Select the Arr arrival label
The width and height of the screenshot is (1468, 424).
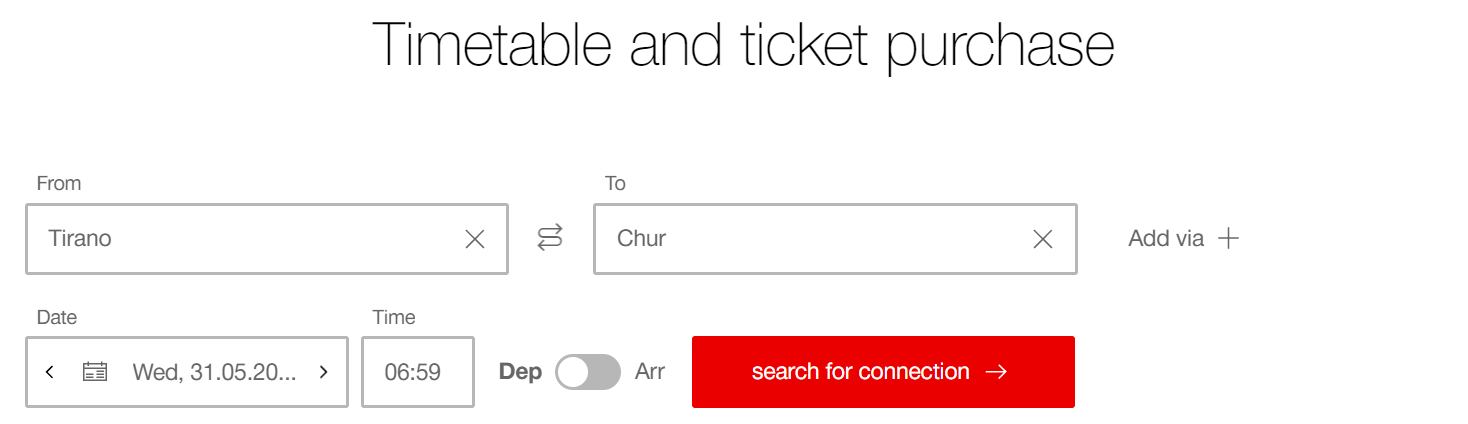click(x=650, y=372)
